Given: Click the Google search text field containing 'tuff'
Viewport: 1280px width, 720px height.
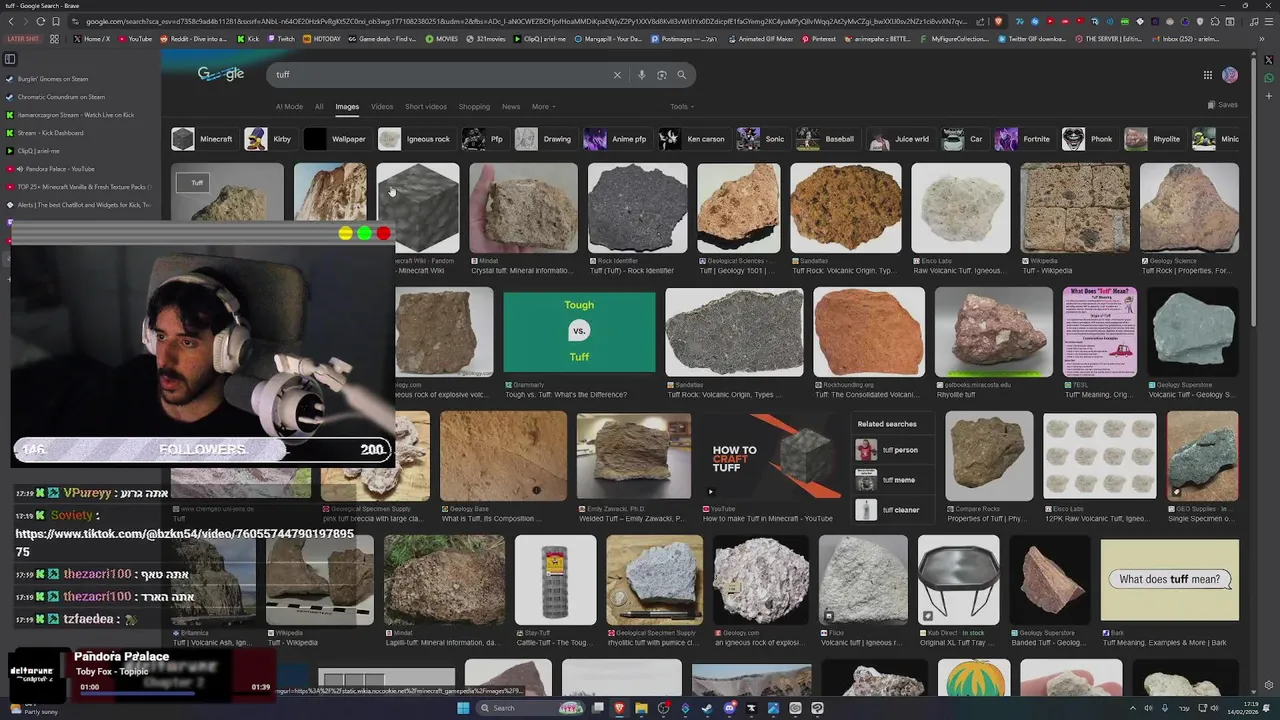Looking at the screenshot, I should [x=440, y=75].
